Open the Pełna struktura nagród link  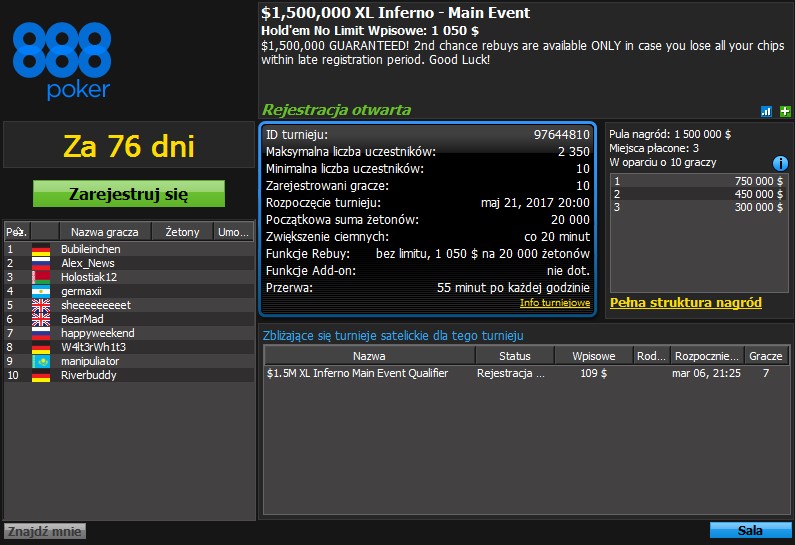[x=685, y=302]
